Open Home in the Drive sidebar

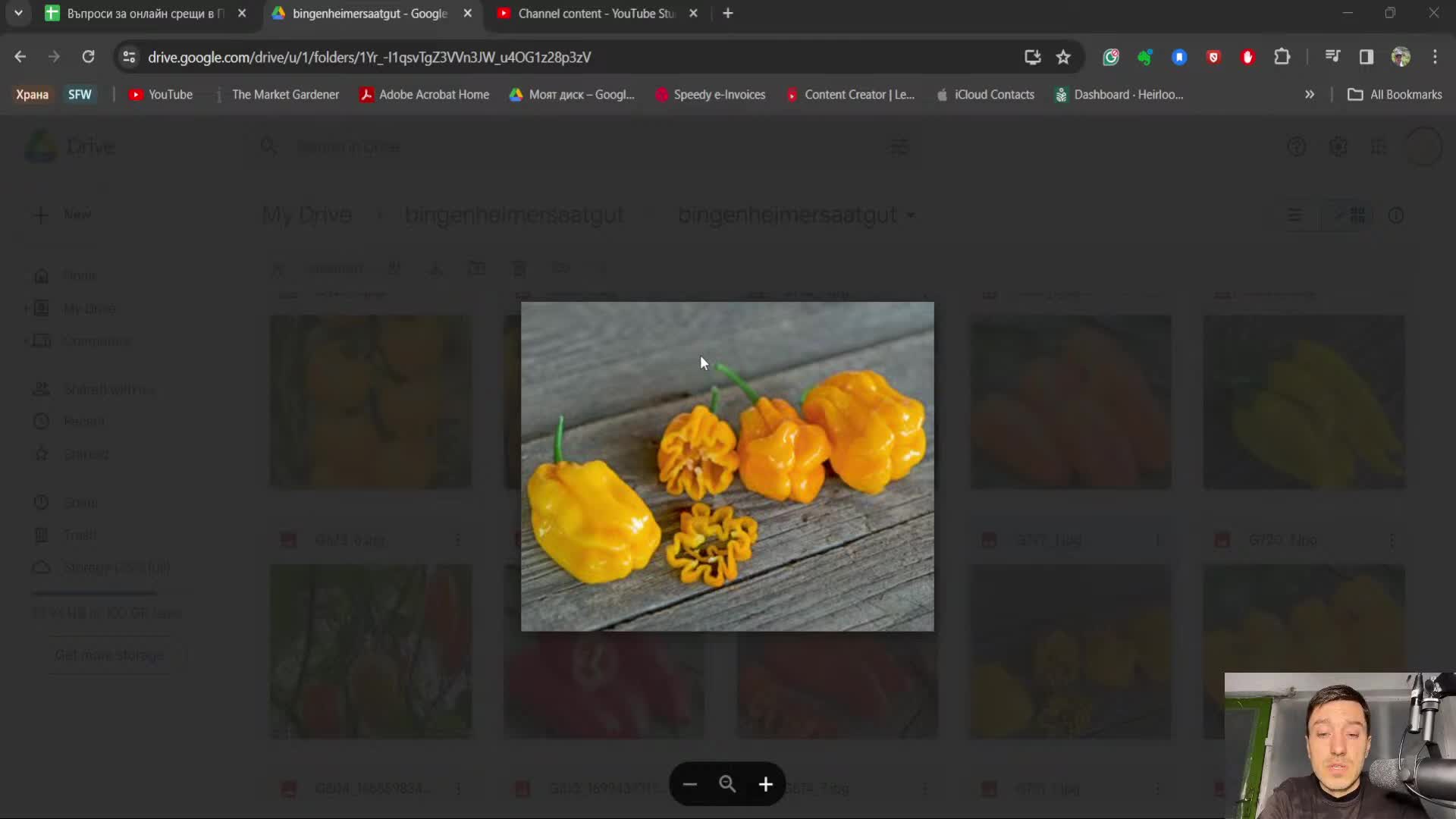tap(80, 275)
